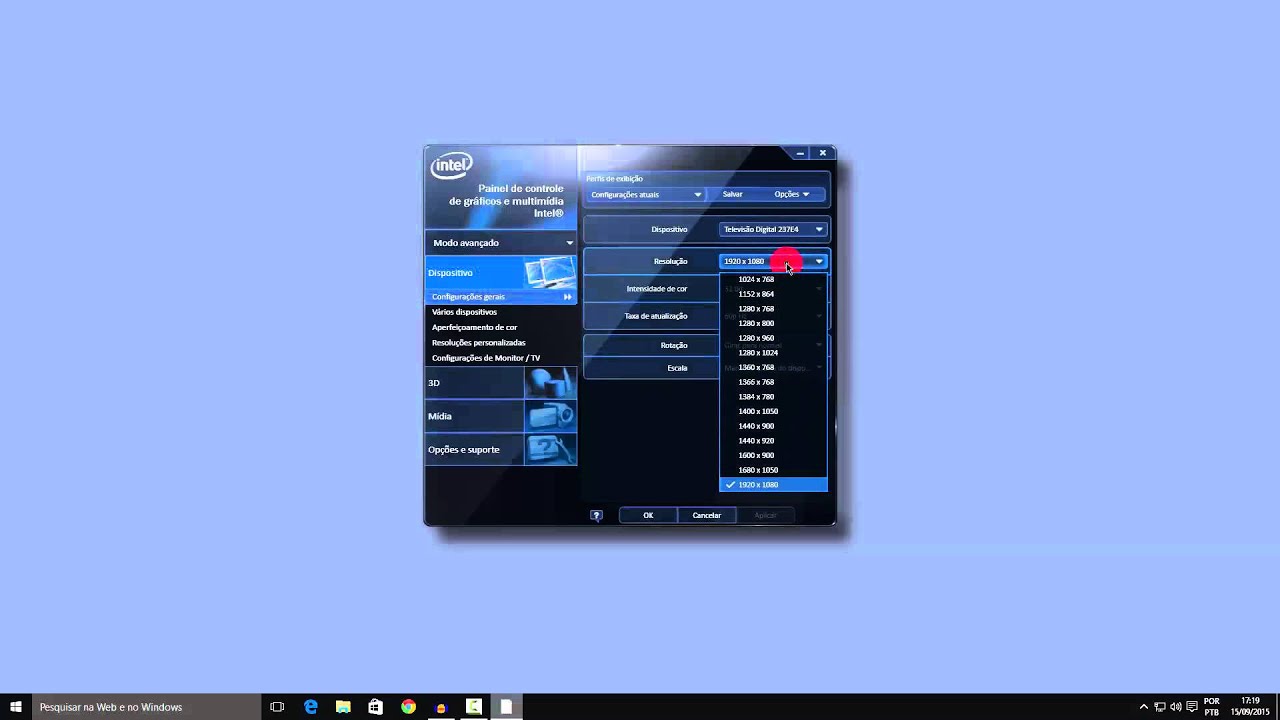Open the Windows Start menu

click(16, 707)
